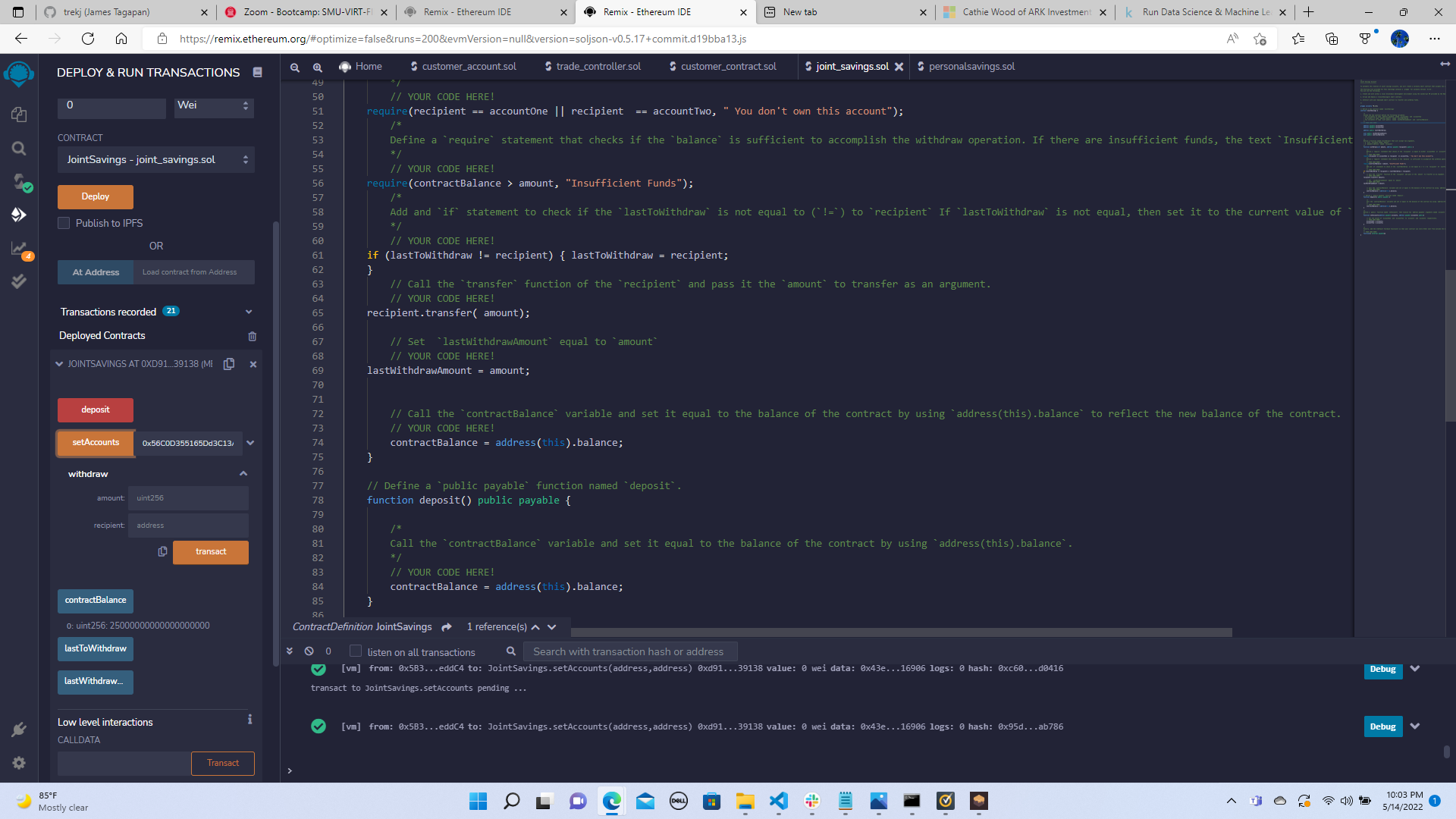Image resolution: width=1456 pixels, height=819 pixels.
Task: Open the Search in files sidebar icon
Action: 19,149
